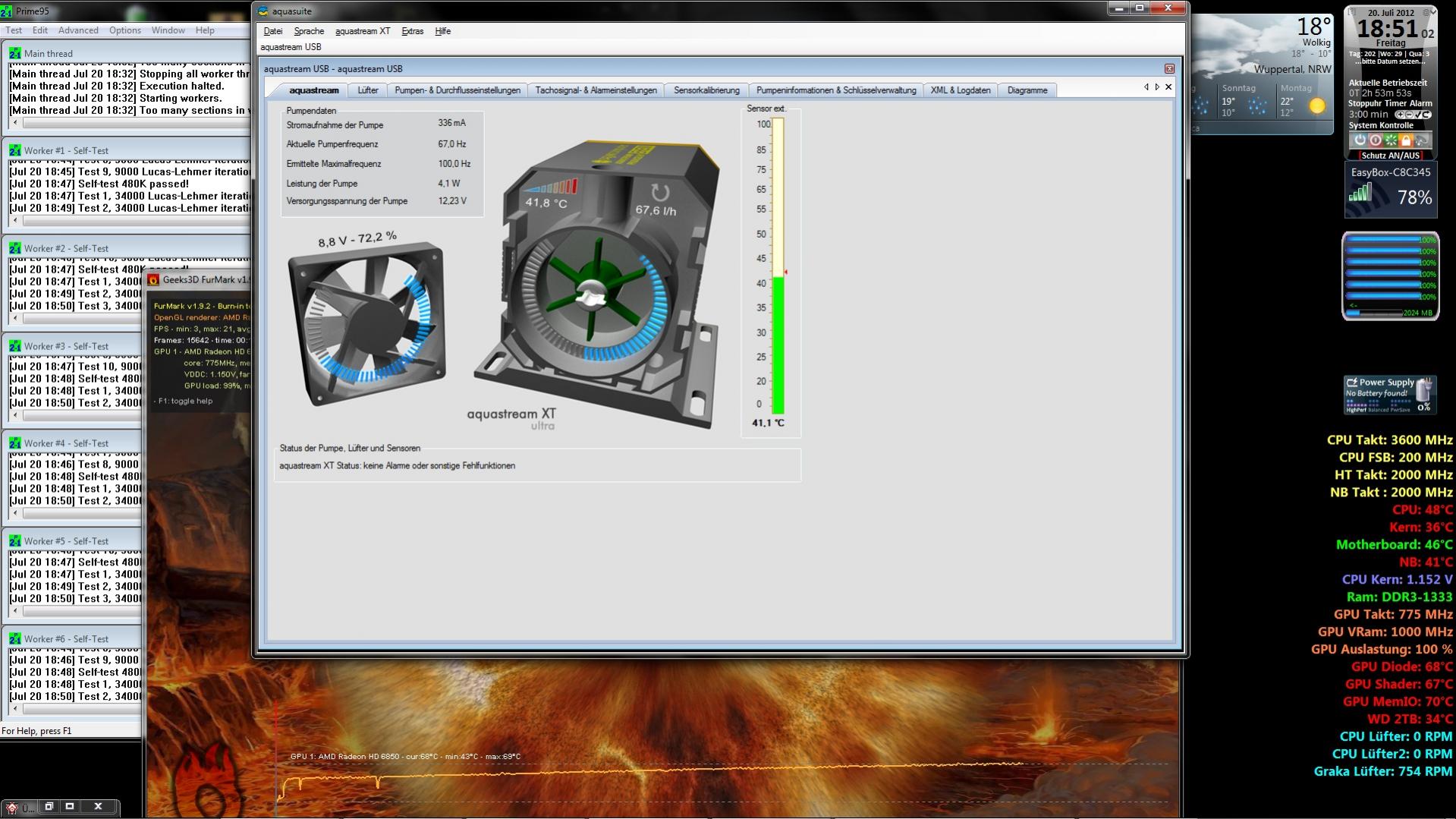The width and height of the screenshot is (1456, 819).
Task: Click the timer plus button
Action: pos(1401,115)
